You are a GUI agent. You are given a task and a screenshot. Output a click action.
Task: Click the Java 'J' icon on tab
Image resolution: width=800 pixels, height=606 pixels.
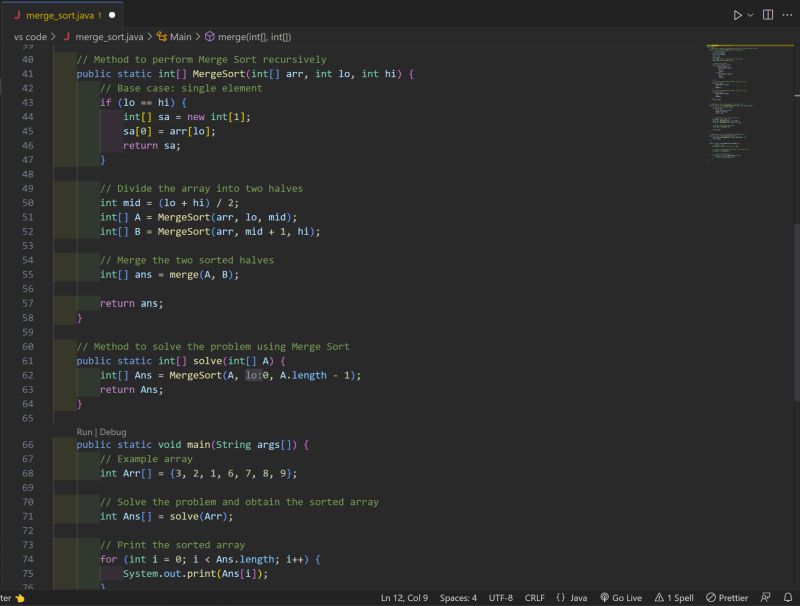17,15
